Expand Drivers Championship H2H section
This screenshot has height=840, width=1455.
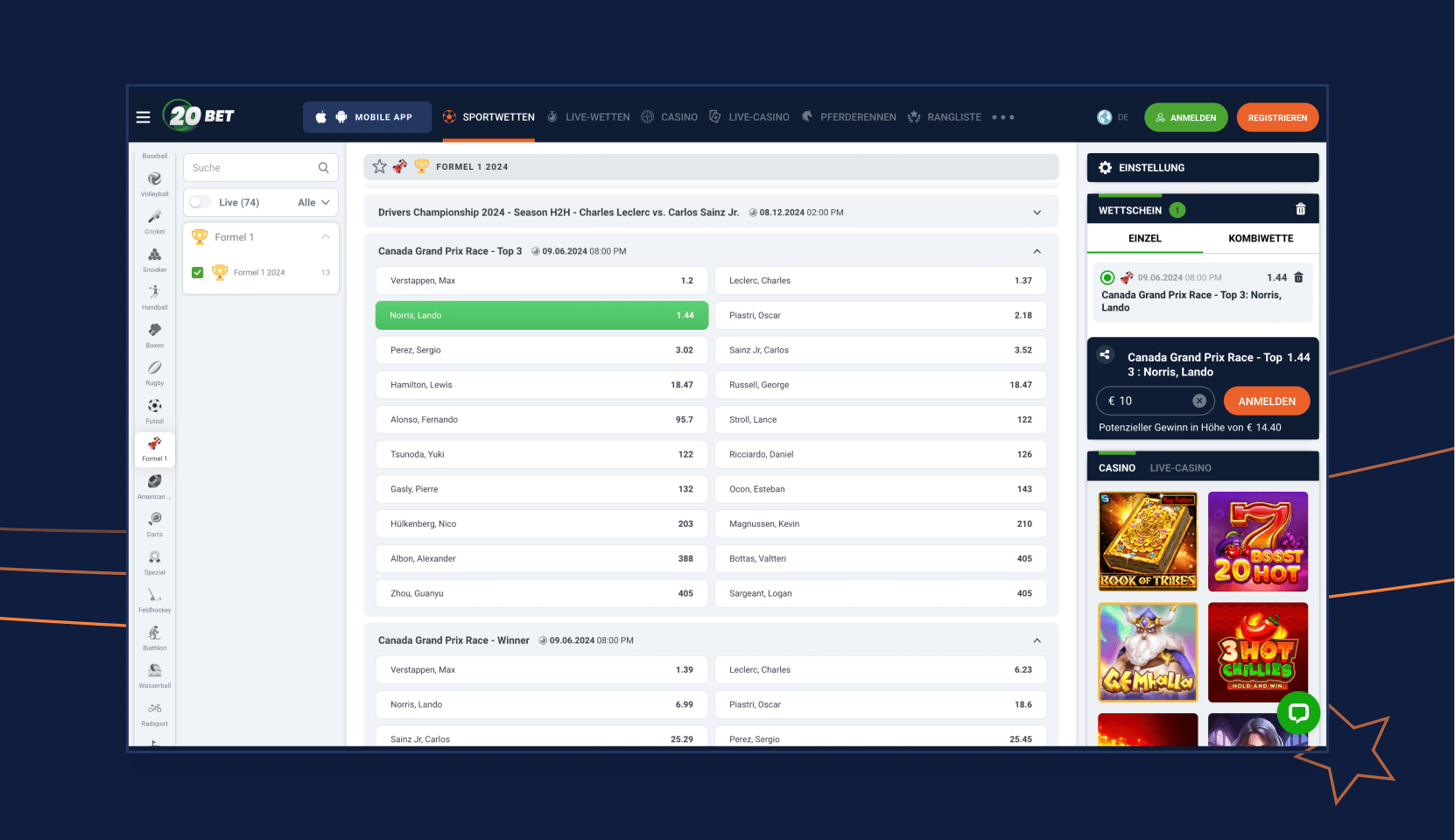coord(1037,213)
